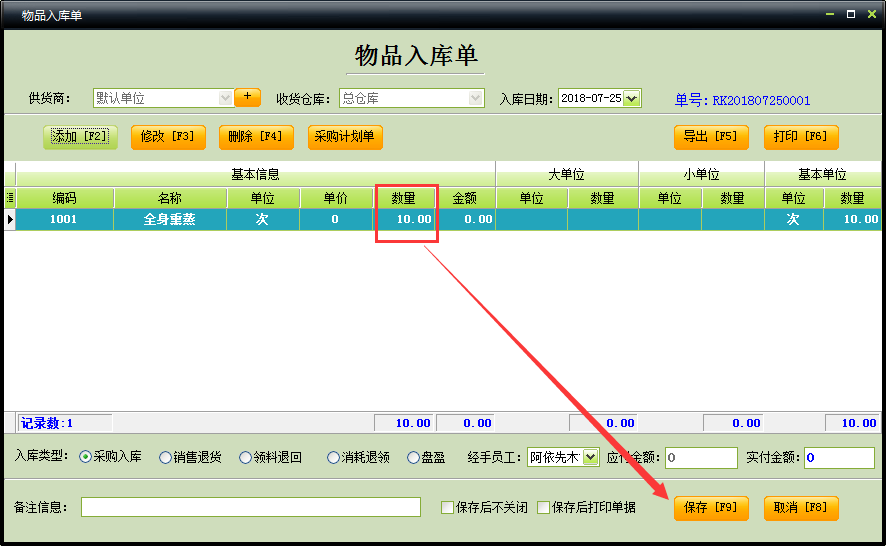Export using the 导出 [F5] button
886x546 pixels.
click(x=710, y=137)
